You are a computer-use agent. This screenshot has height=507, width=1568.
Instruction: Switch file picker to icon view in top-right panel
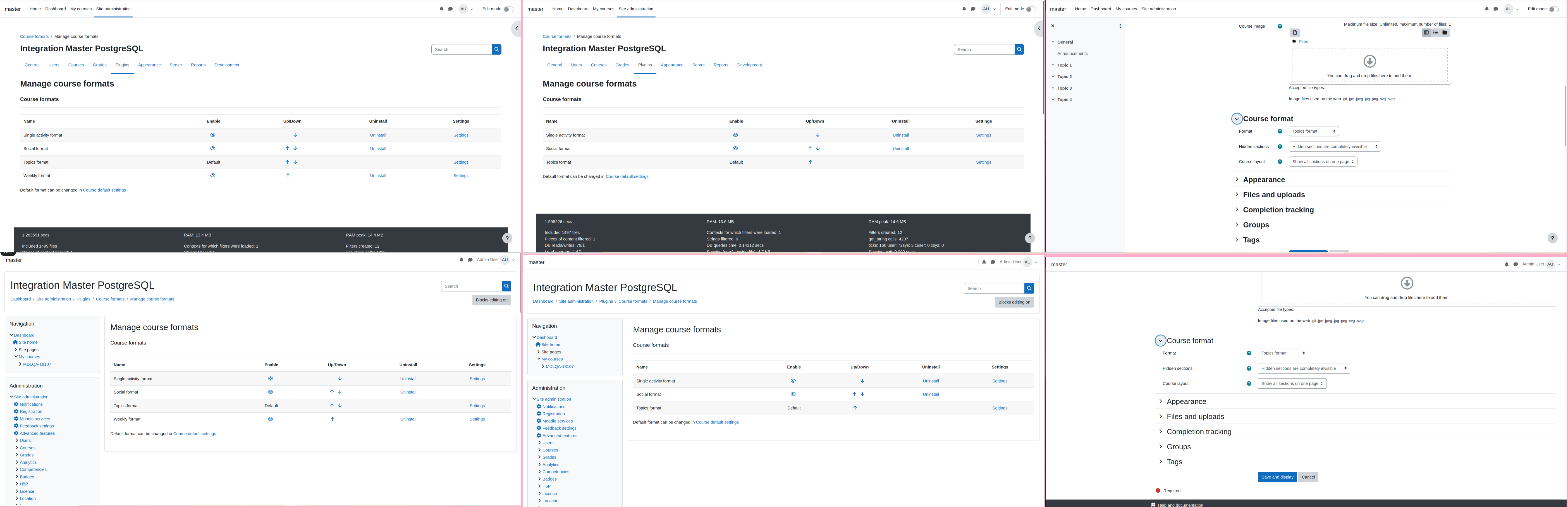point(1426,33)
